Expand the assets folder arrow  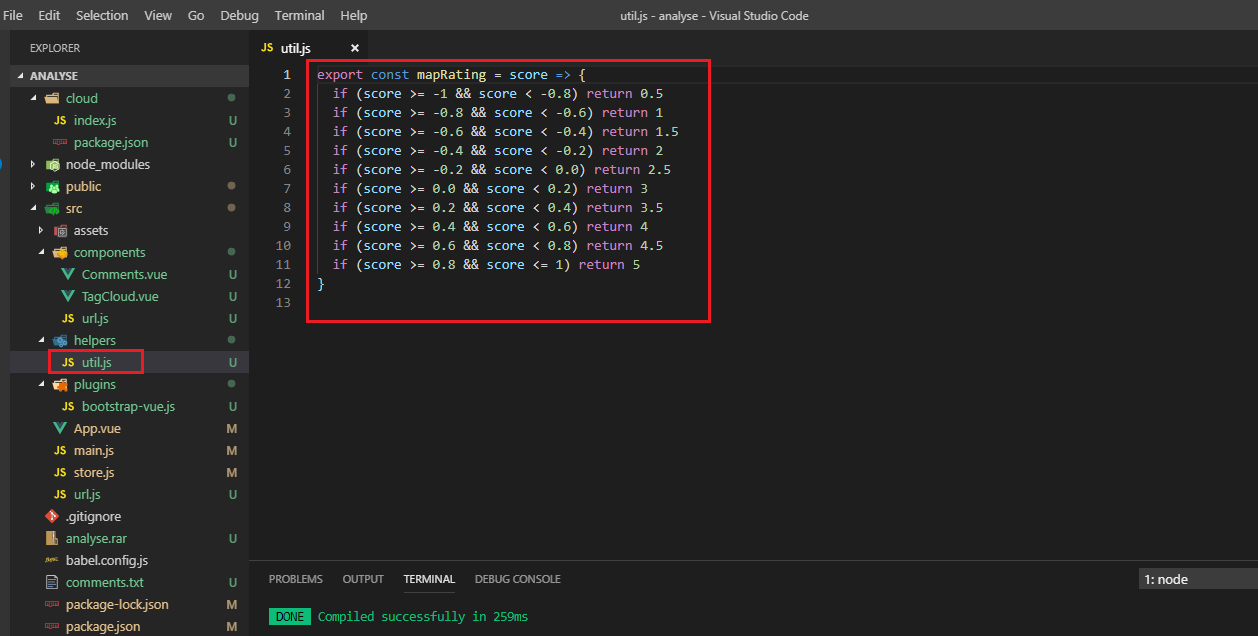click(41, 230)
